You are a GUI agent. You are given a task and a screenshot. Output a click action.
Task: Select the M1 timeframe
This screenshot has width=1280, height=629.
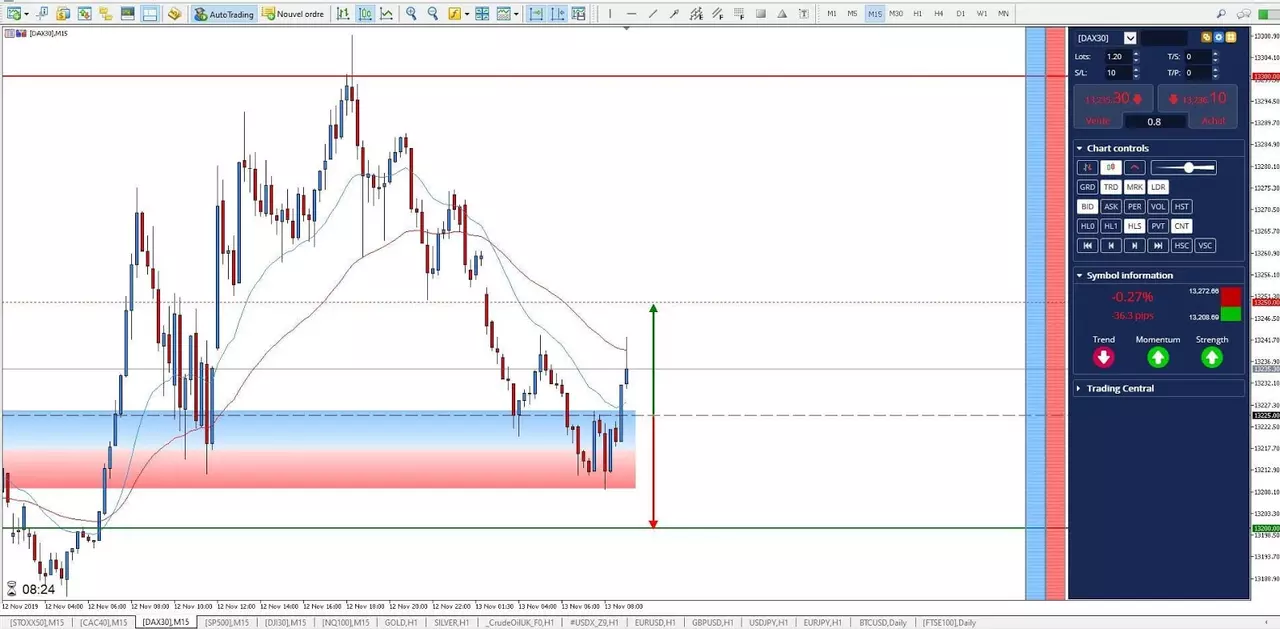coord(832,14)
